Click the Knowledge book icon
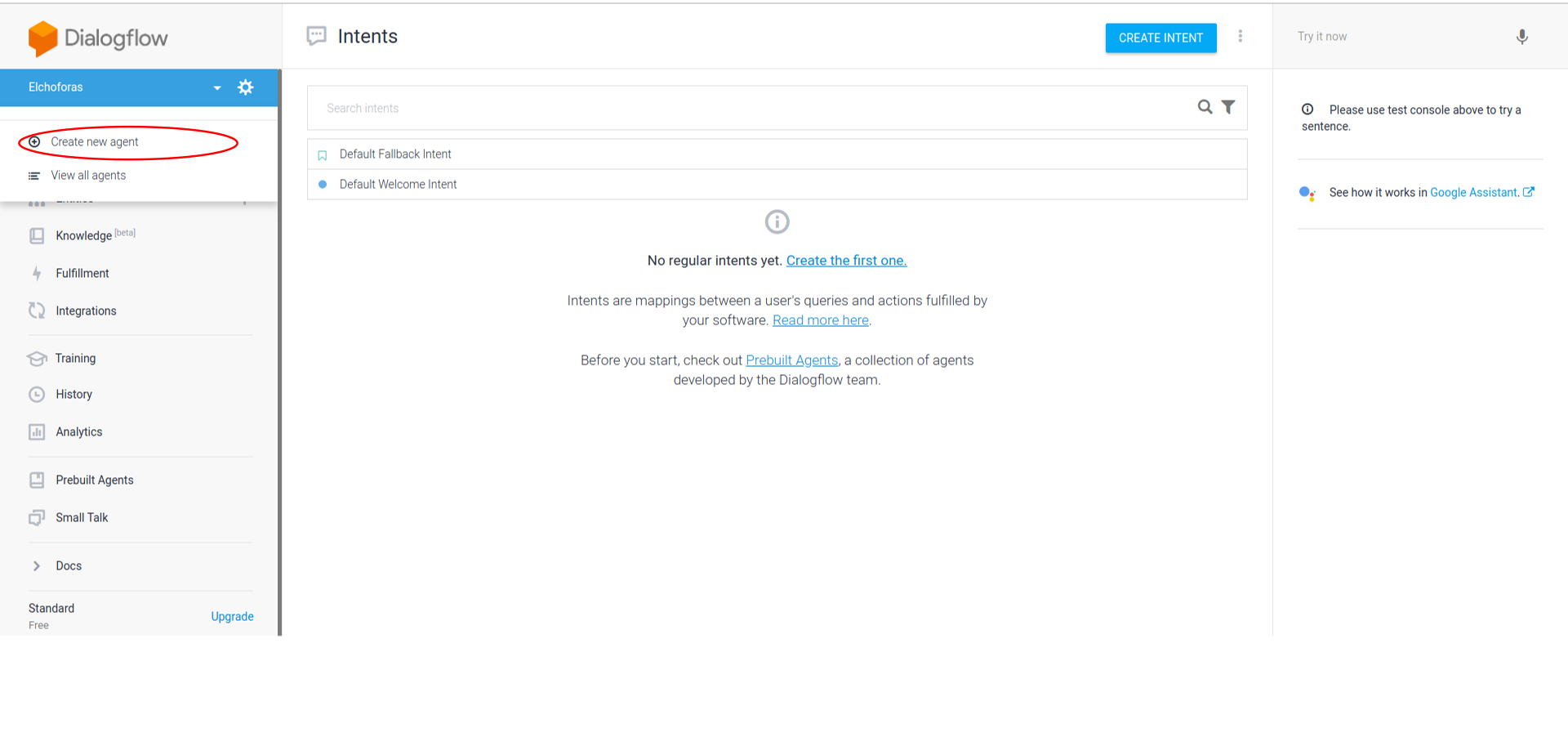Screen dimensions: 1568x737 point(37,236)
